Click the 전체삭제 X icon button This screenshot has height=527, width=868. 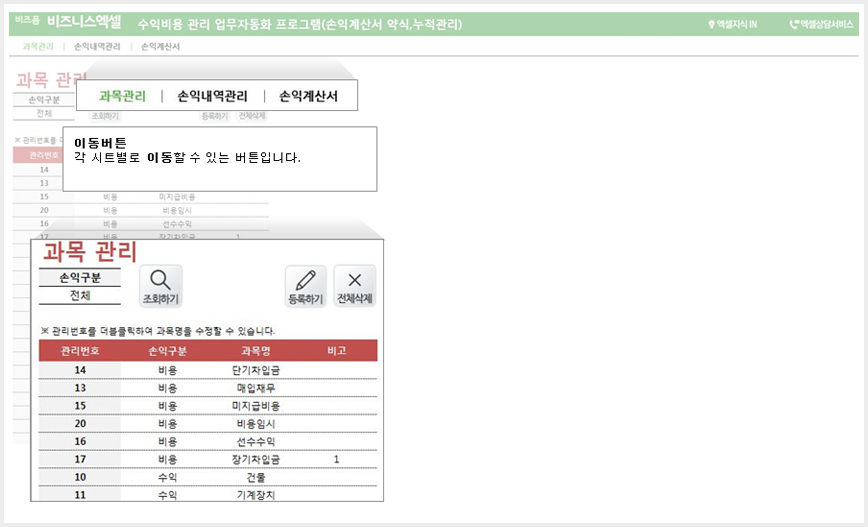point(355,286)
